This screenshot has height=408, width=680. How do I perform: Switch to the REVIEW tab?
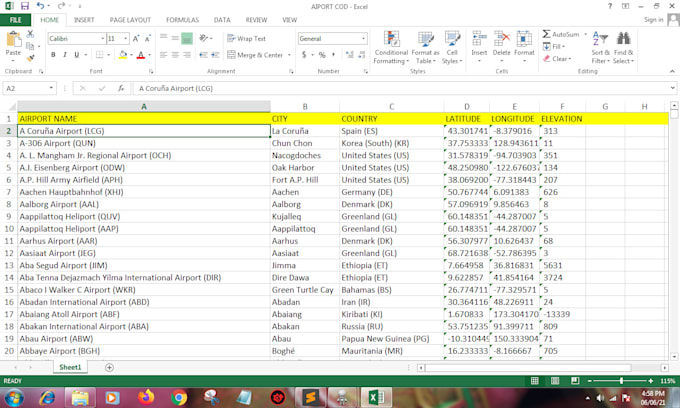(x=256, y=20)
